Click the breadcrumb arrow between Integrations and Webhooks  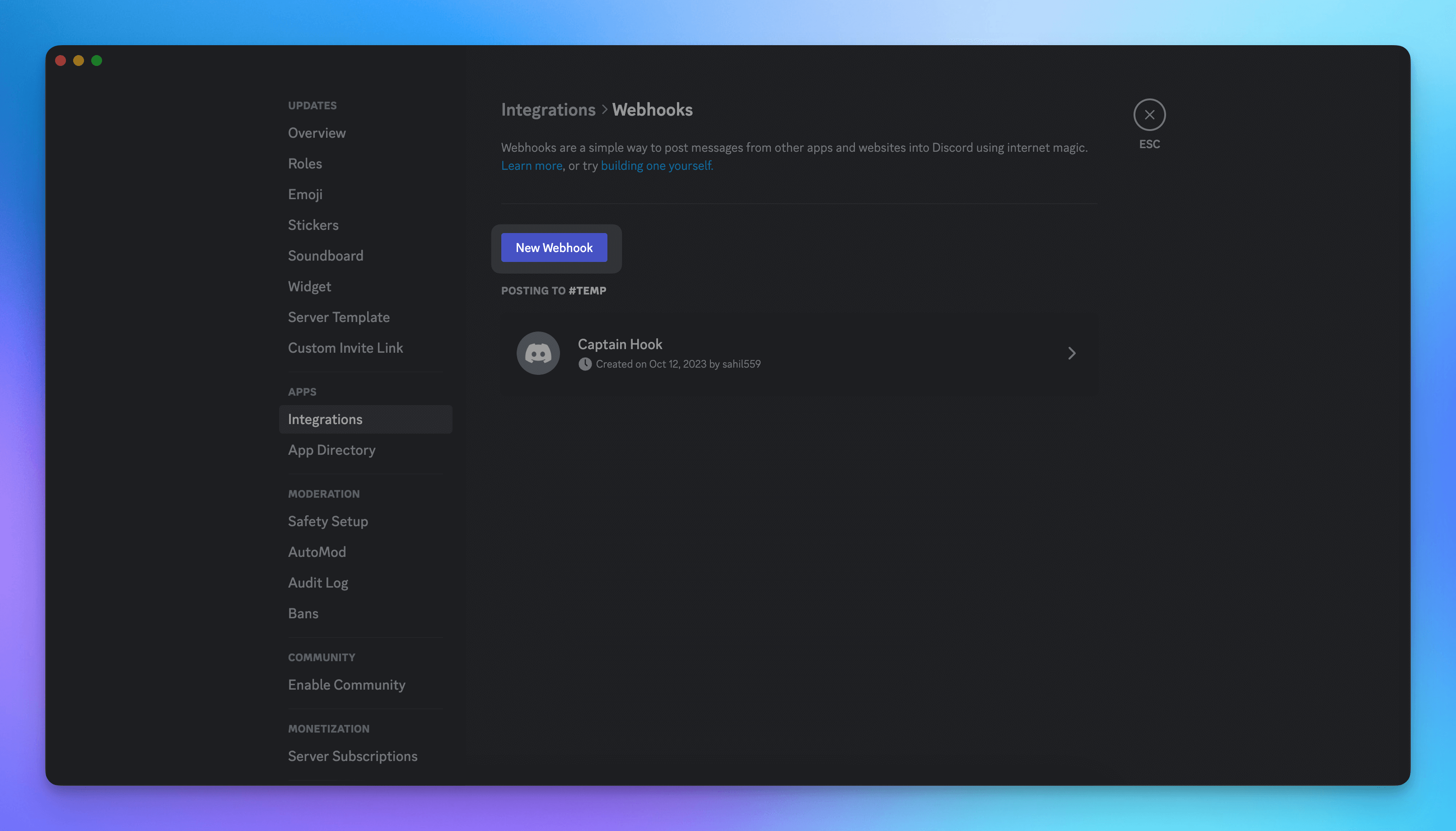click(604, 110)
